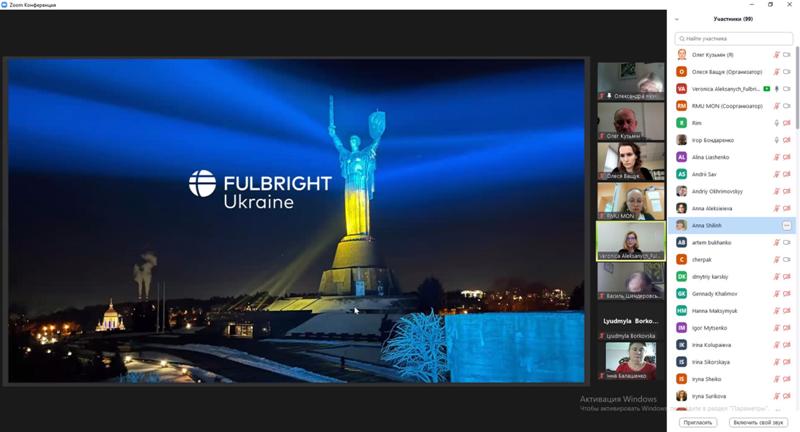Click the Василь Шиндеровський video thumbnail
The width and height of the screenshot is (800, 432).
coord(631,282)
